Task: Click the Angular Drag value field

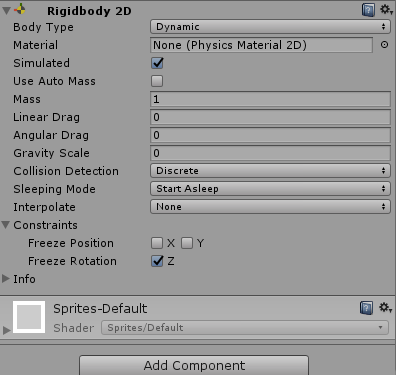Action: [x=270, y=135]
